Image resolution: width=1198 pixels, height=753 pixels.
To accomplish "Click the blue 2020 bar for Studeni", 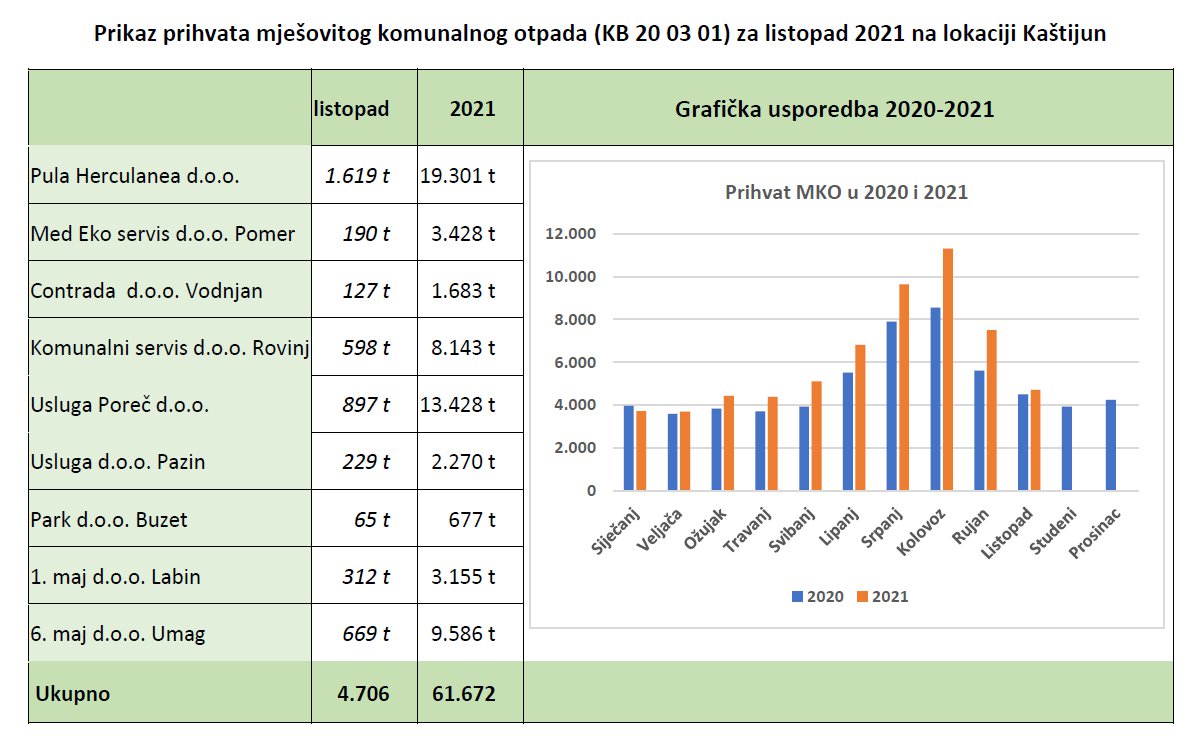I will click(1067, 448).
